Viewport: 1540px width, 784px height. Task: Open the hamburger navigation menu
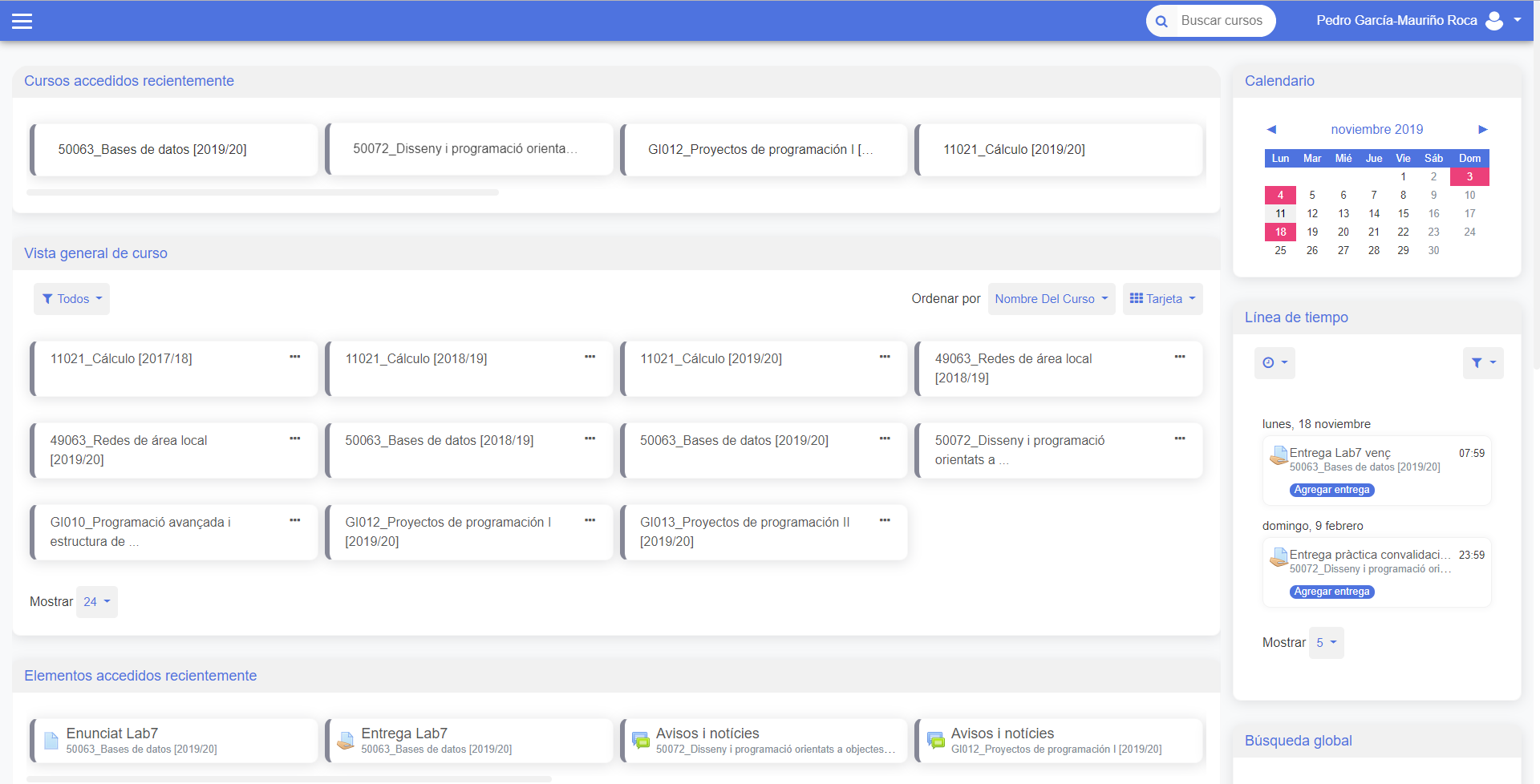point(22,20)
